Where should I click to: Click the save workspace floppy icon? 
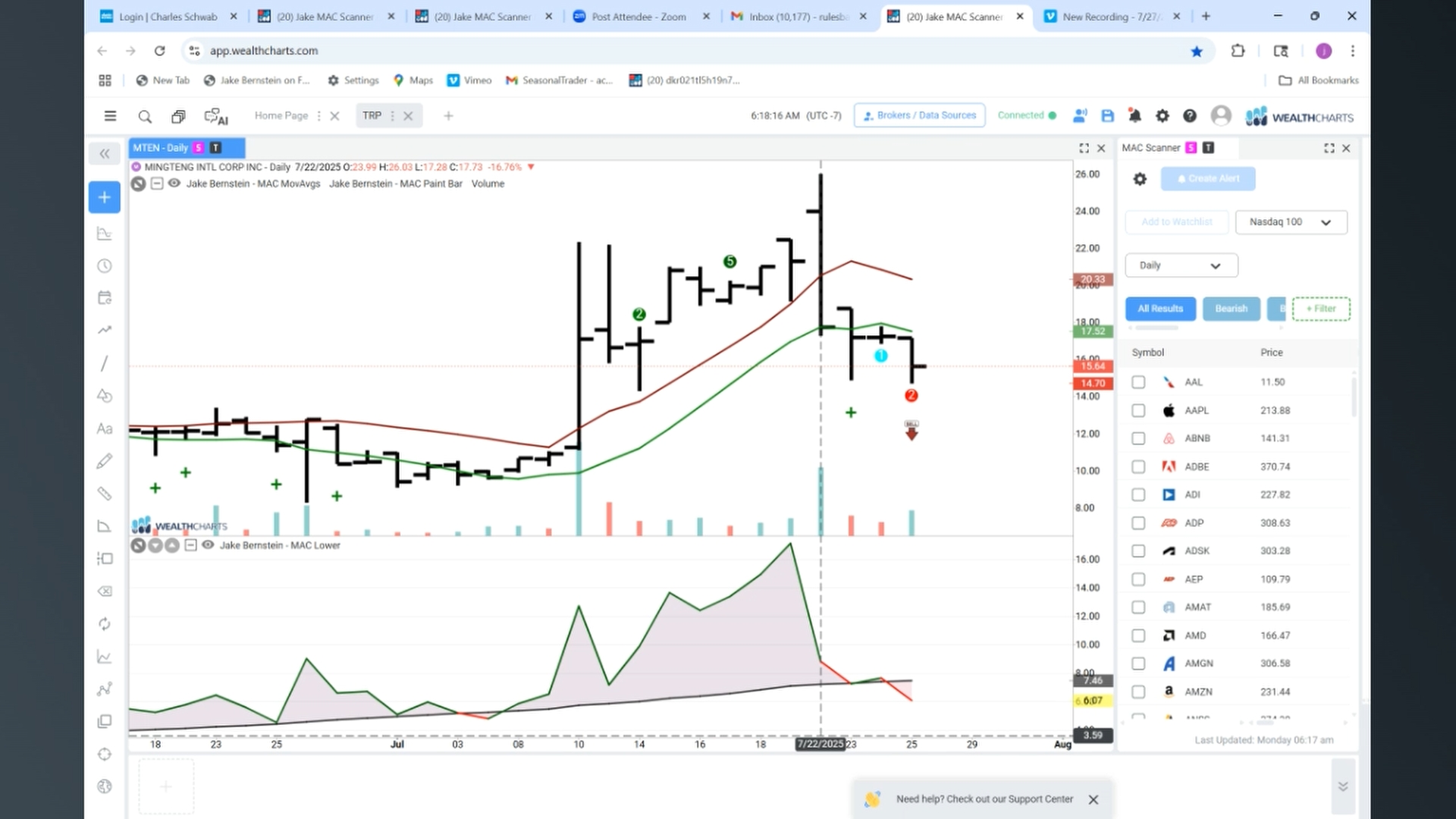coord(1107,116)
